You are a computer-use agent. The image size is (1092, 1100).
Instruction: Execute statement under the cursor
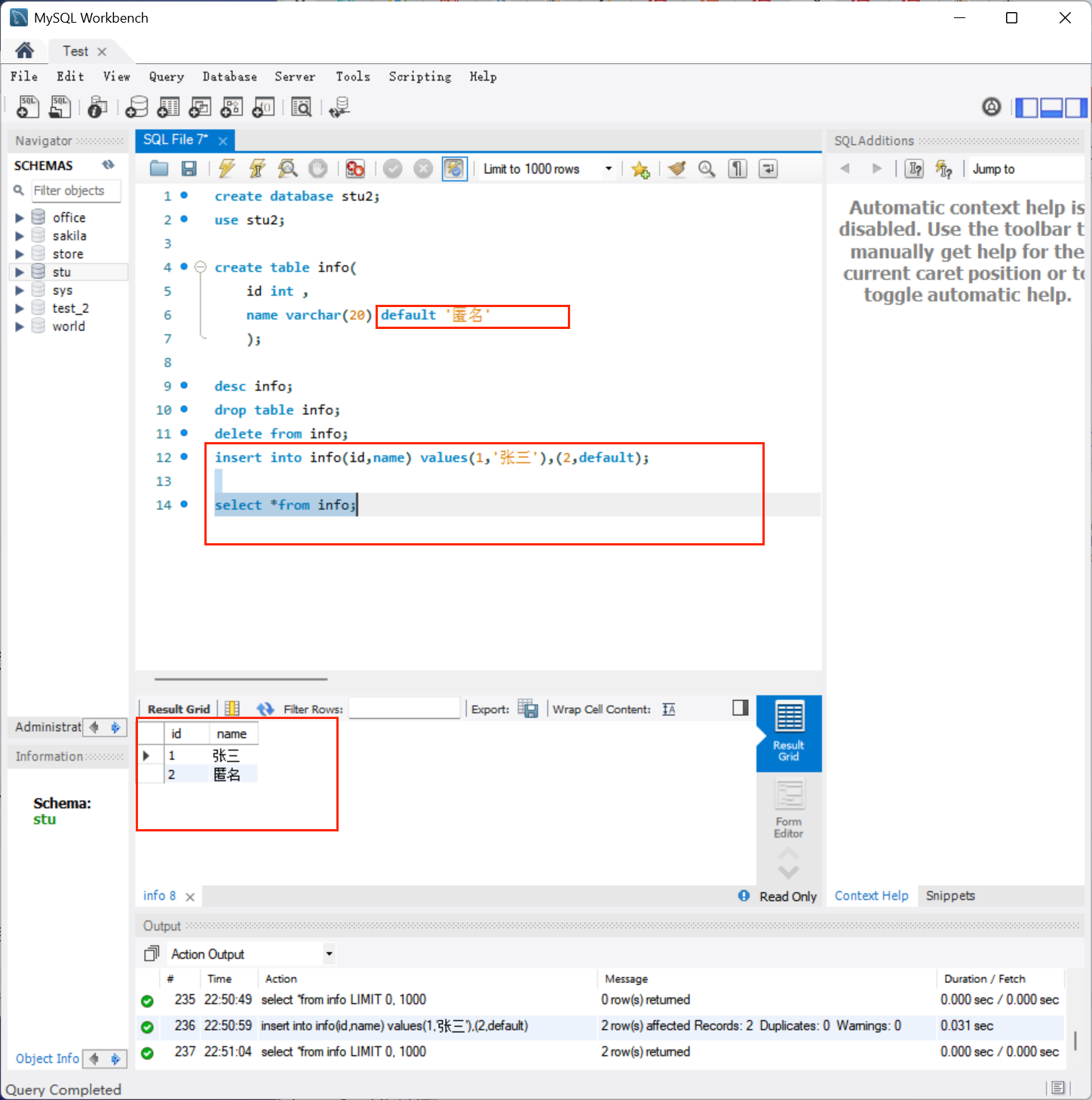[x=257, y=169]
